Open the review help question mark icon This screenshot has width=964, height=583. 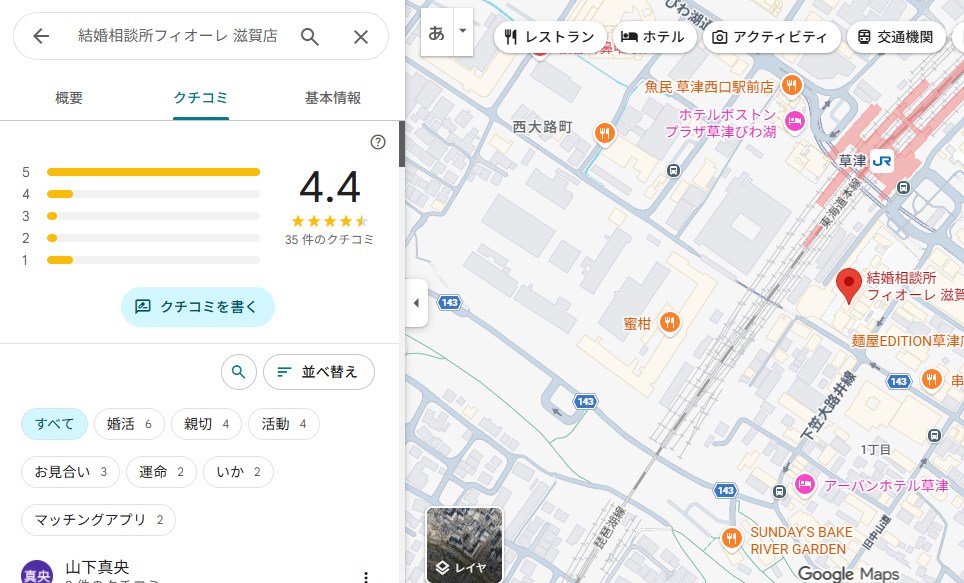[378, 142]
